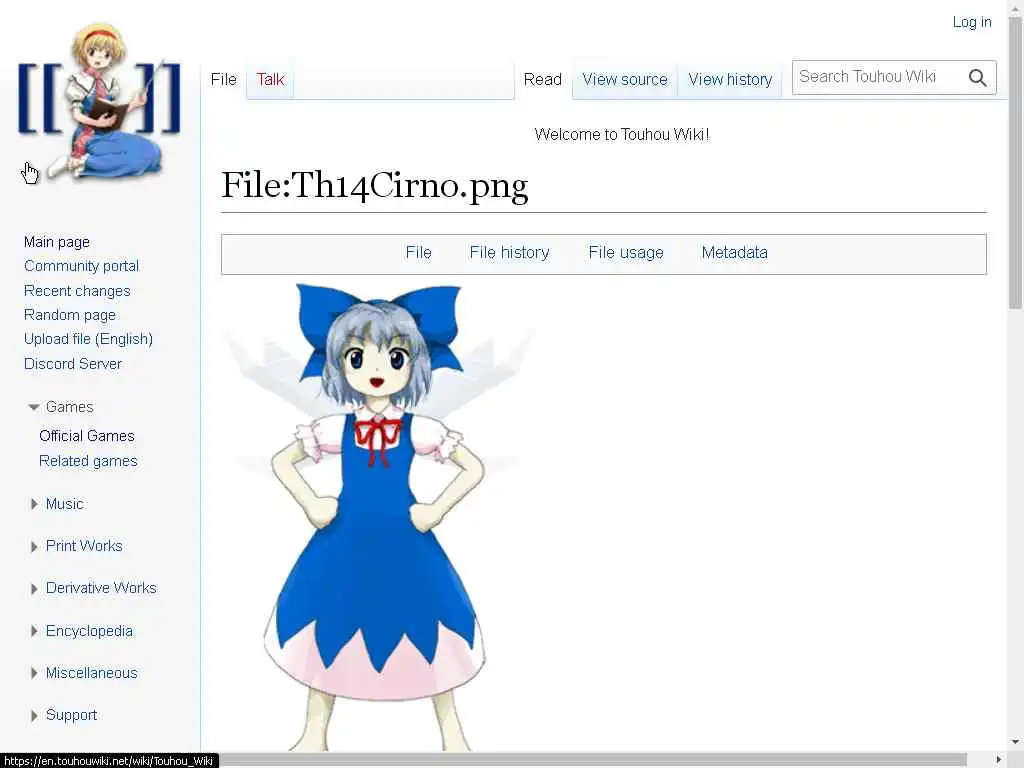1024x768 pixels.
Task: Open Upload file (English) link
Action: click(88, 339)
